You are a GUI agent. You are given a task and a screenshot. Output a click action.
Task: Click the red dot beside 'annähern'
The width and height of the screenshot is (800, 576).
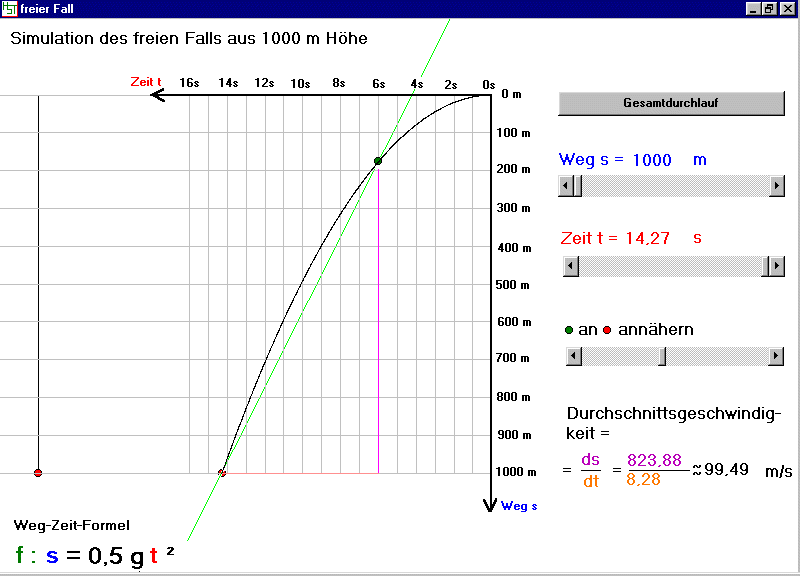click(x=607, y=330)
